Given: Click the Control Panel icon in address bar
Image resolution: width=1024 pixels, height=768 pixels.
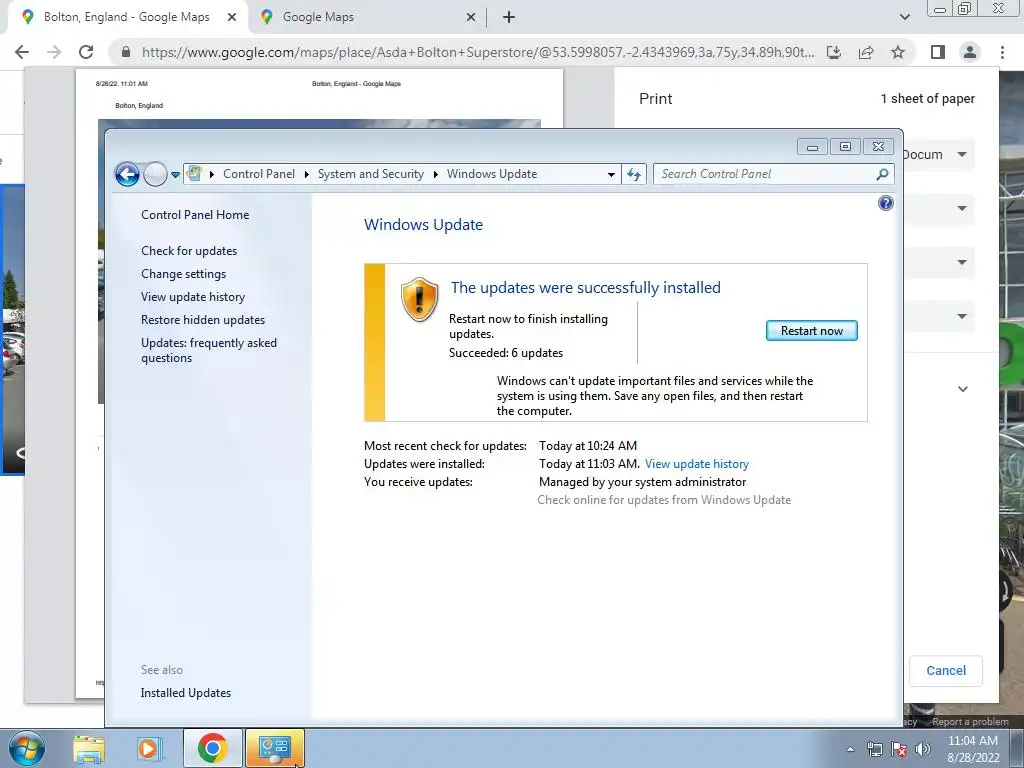Looking at the screenshot, I should 194,174.
